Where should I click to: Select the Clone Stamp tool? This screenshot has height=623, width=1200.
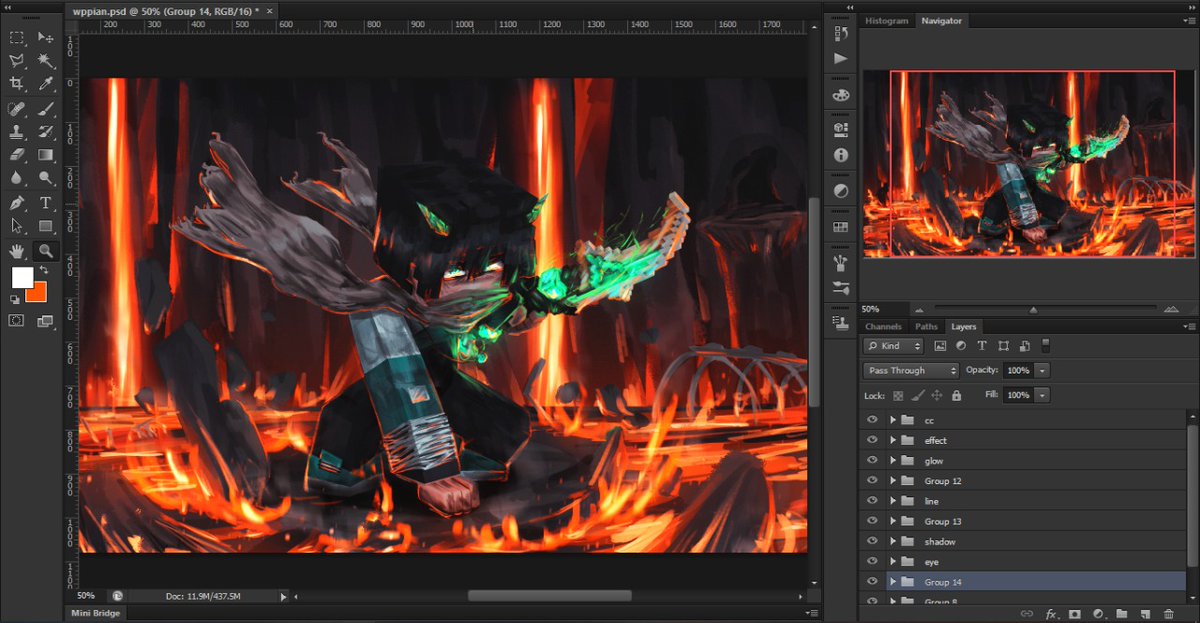[x=16, y=131]
